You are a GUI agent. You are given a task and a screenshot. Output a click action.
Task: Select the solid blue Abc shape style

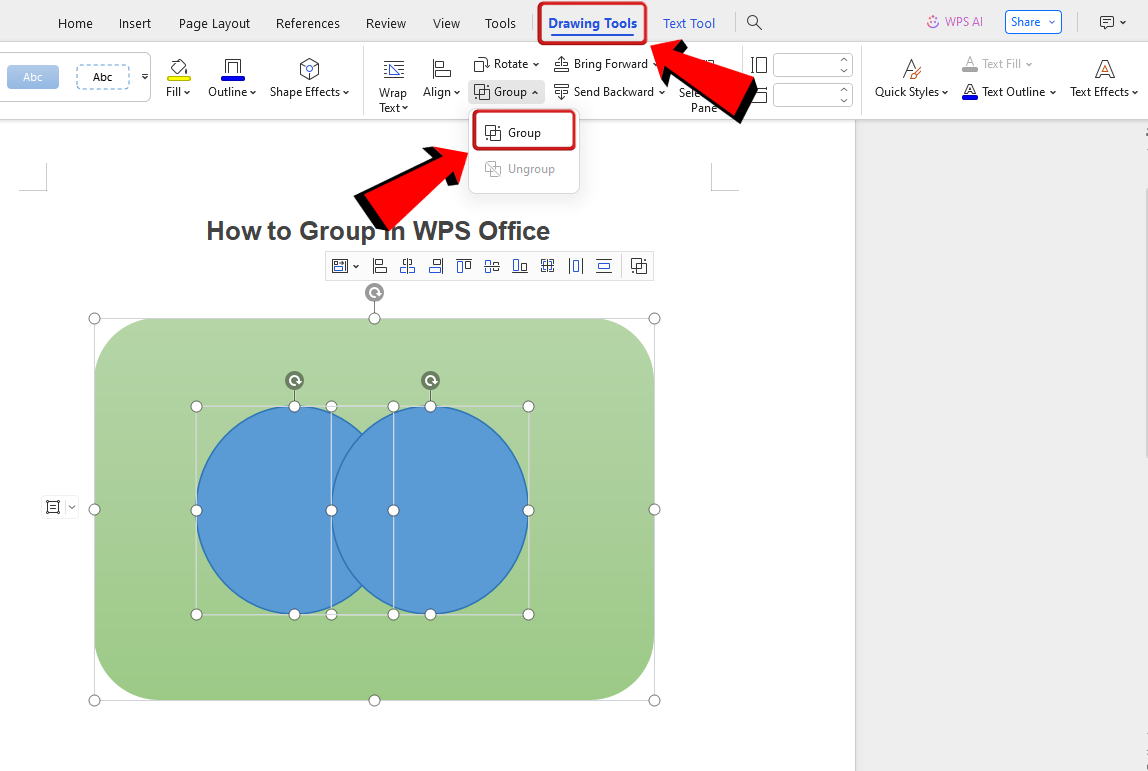click(33, 77)
